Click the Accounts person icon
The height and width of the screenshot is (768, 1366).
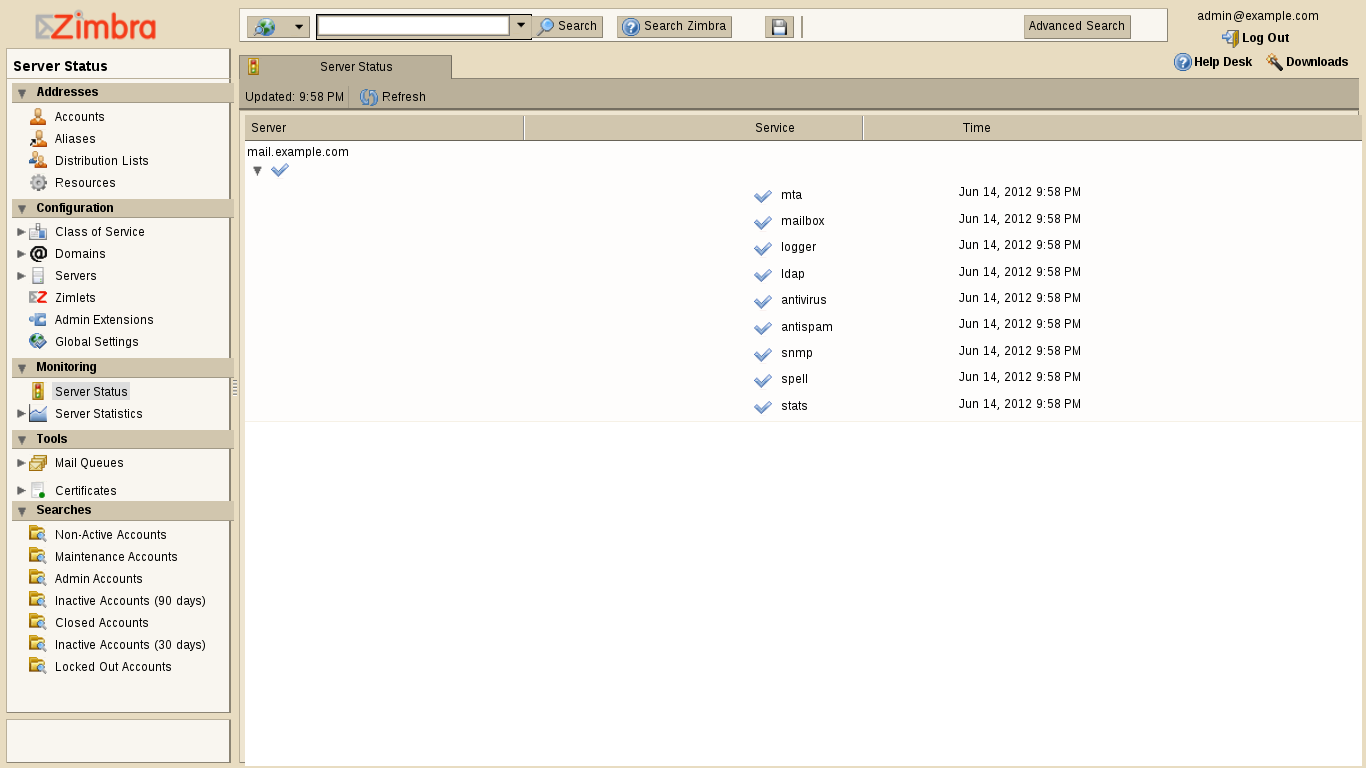38,117
